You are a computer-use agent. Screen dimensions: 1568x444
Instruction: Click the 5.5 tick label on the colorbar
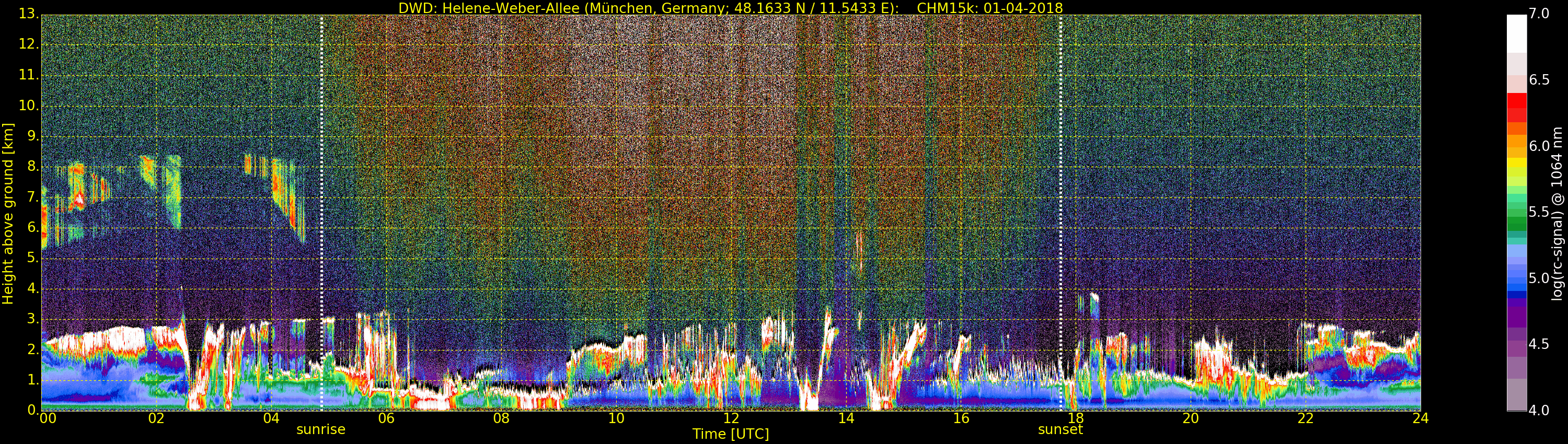pyautogui.click(x=1539, y=212)
